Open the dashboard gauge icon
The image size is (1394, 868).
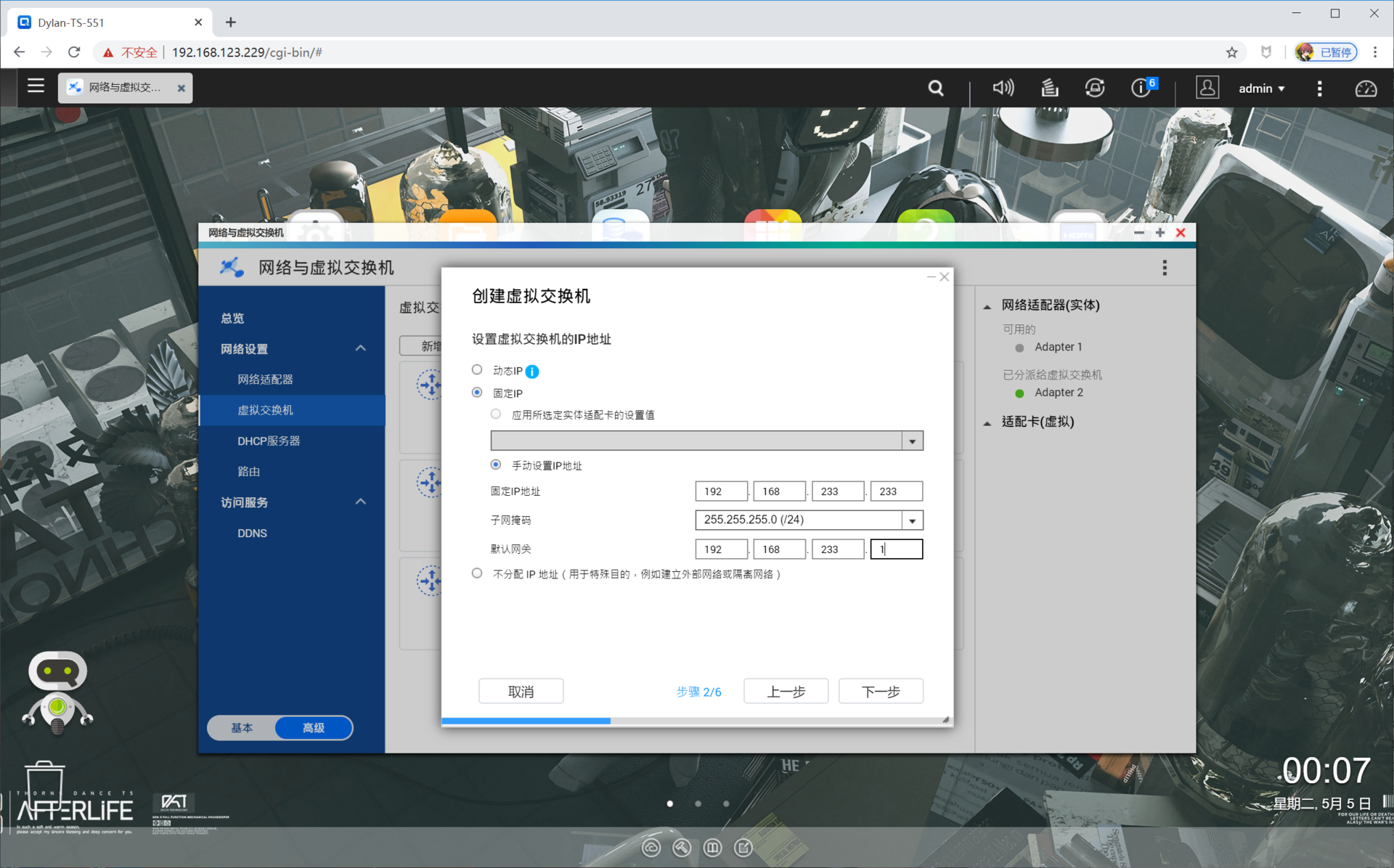coord(1366,89)
